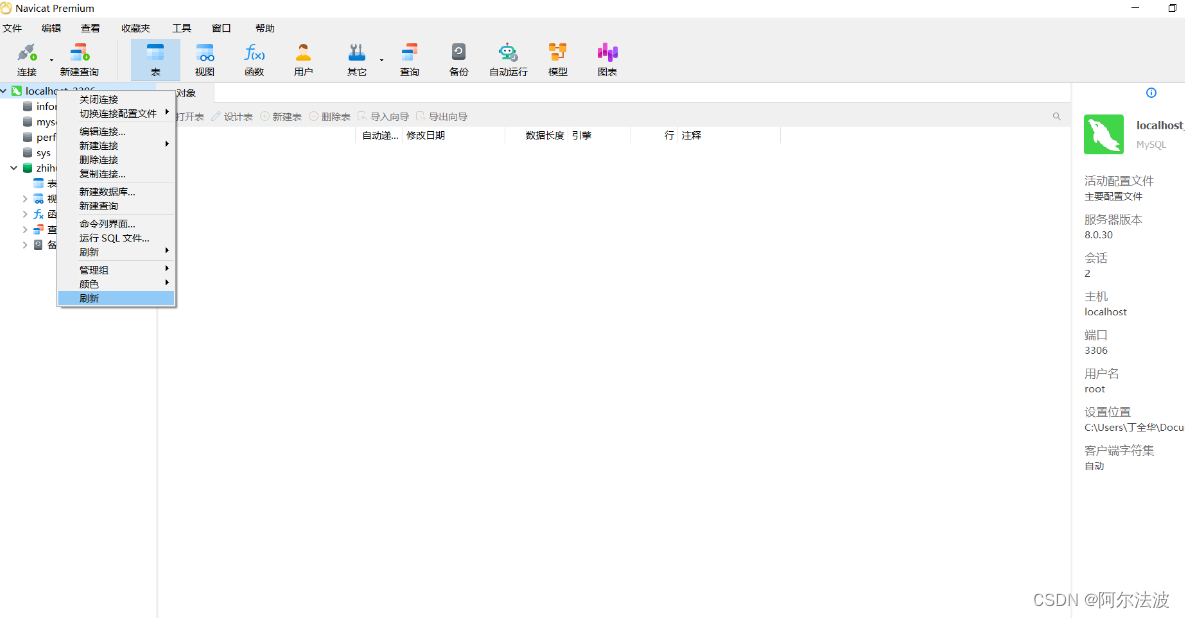Click the 导出向导 icon
The width and height of the screenshot is (1185, 618).
[x=421, y=116]
